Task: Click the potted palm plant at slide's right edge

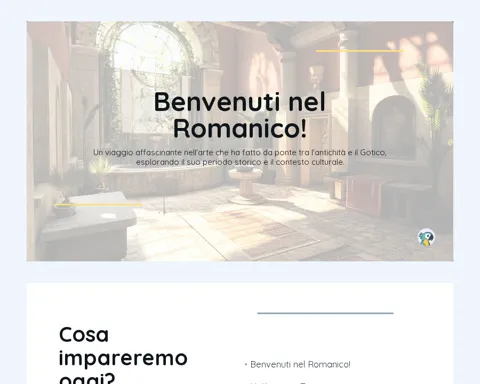Action: point(435,100)
